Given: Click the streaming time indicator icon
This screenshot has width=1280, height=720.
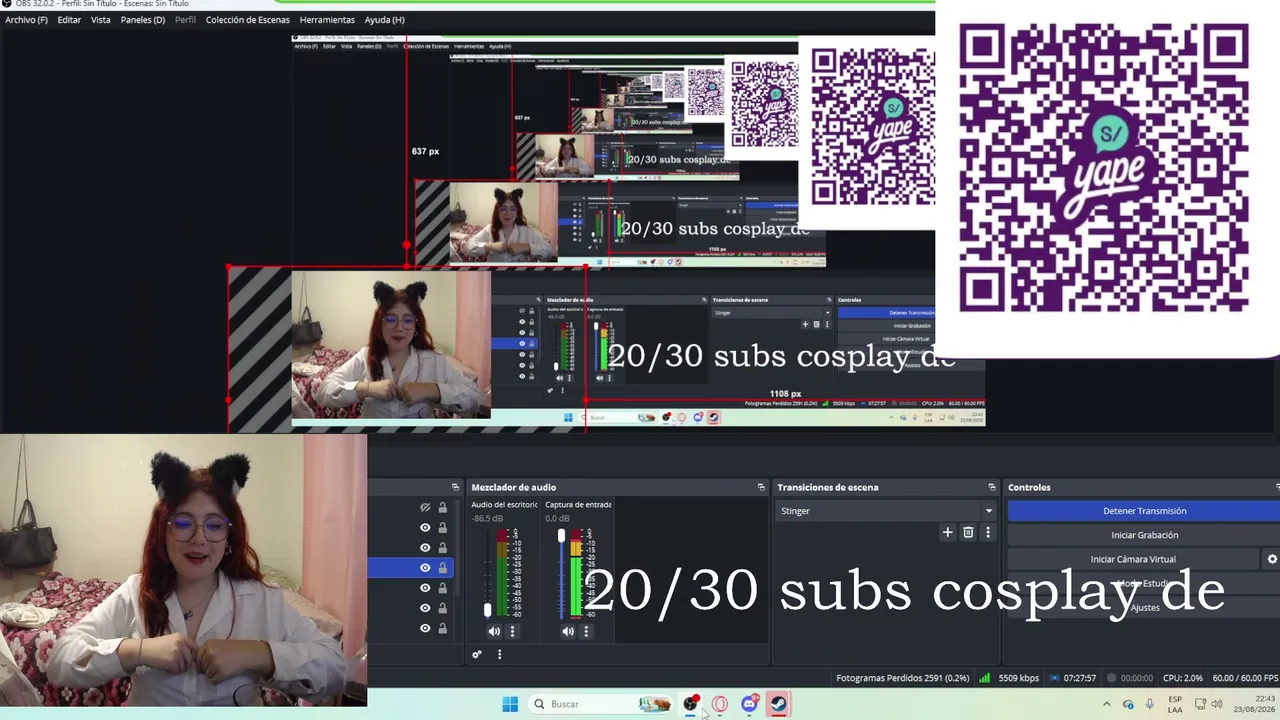Looking at the screenshot, I should 1057,678.
